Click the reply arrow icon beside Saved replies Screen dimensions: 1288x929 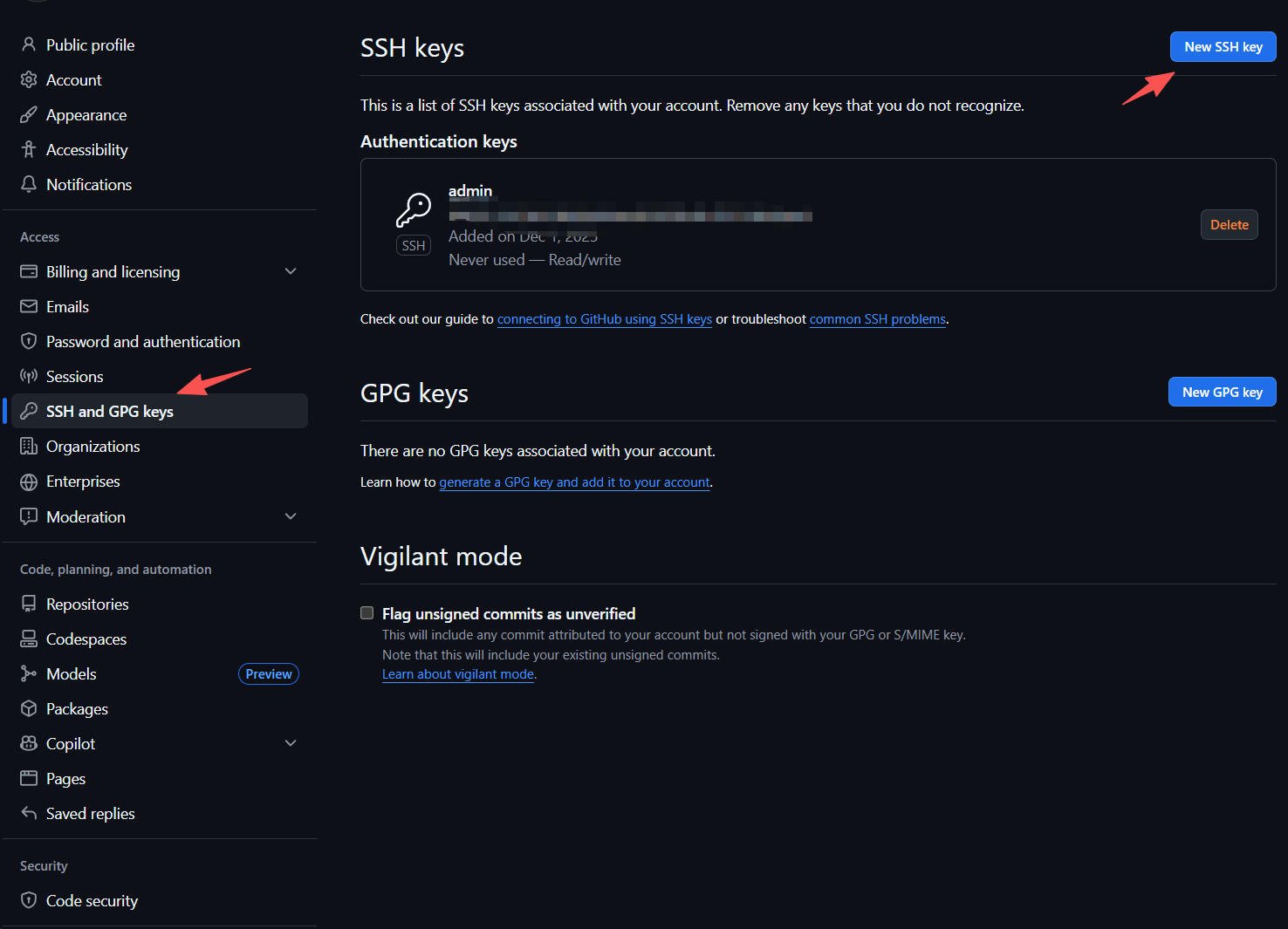click(x=29, y=813)
